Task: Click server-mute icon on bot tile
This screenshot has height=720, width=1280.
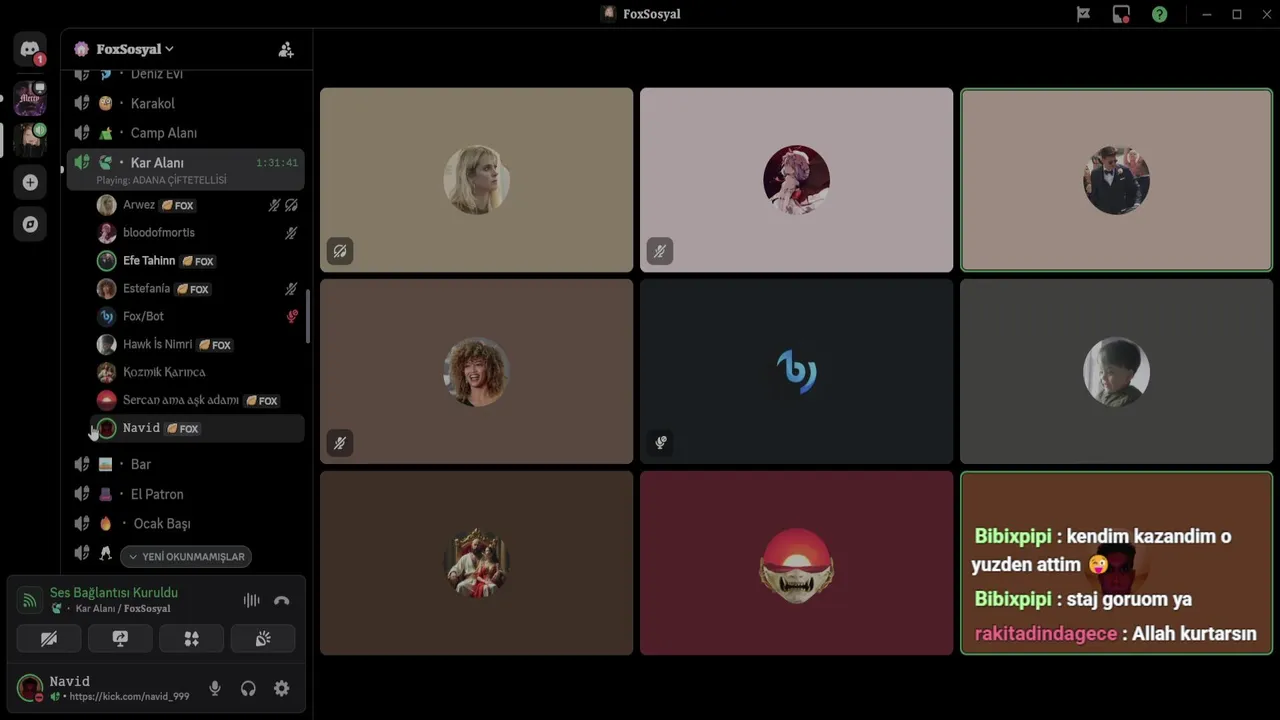Action: coord(660,443)
